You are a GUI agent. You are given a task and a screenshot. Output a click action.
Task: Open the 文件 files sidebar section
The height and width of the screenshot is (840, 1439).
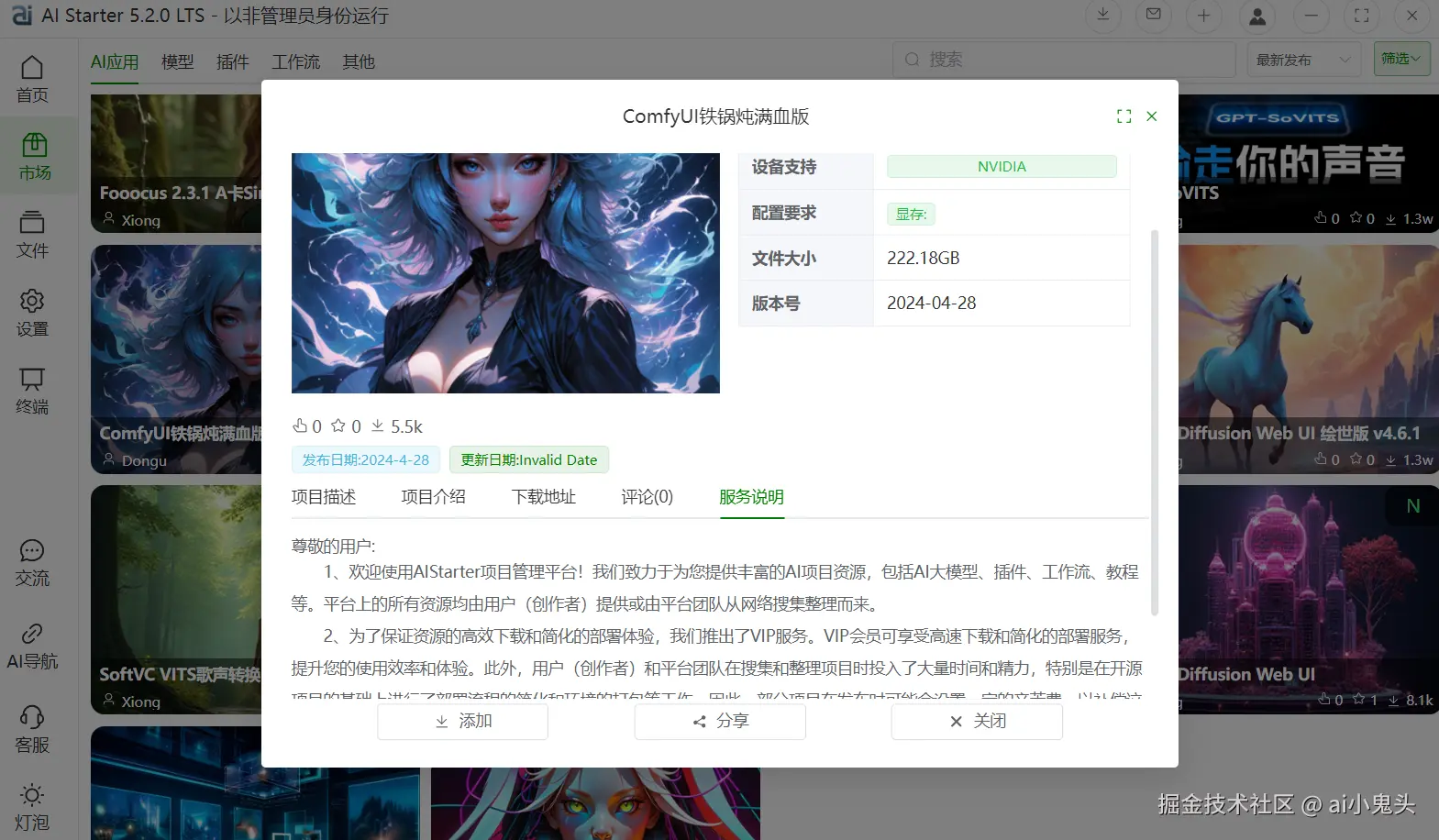(33, 234)
